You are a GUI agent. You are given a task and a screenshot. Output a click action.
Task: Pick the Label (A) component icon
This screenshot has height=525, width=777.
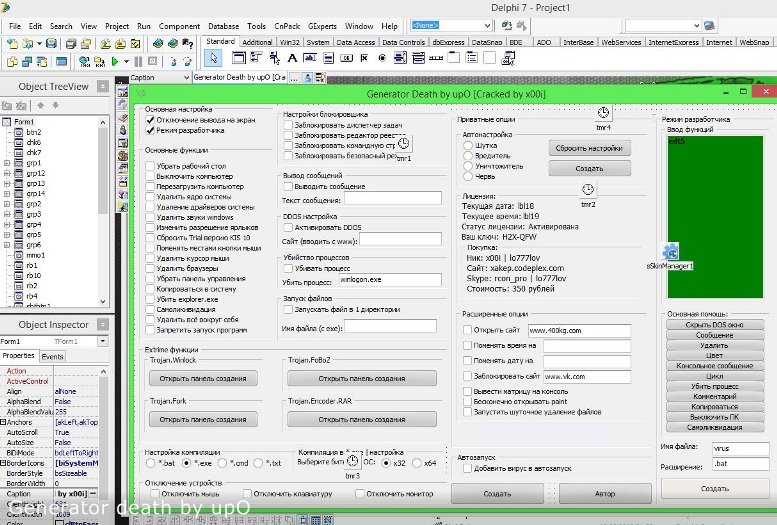click(x=292, y=58)
